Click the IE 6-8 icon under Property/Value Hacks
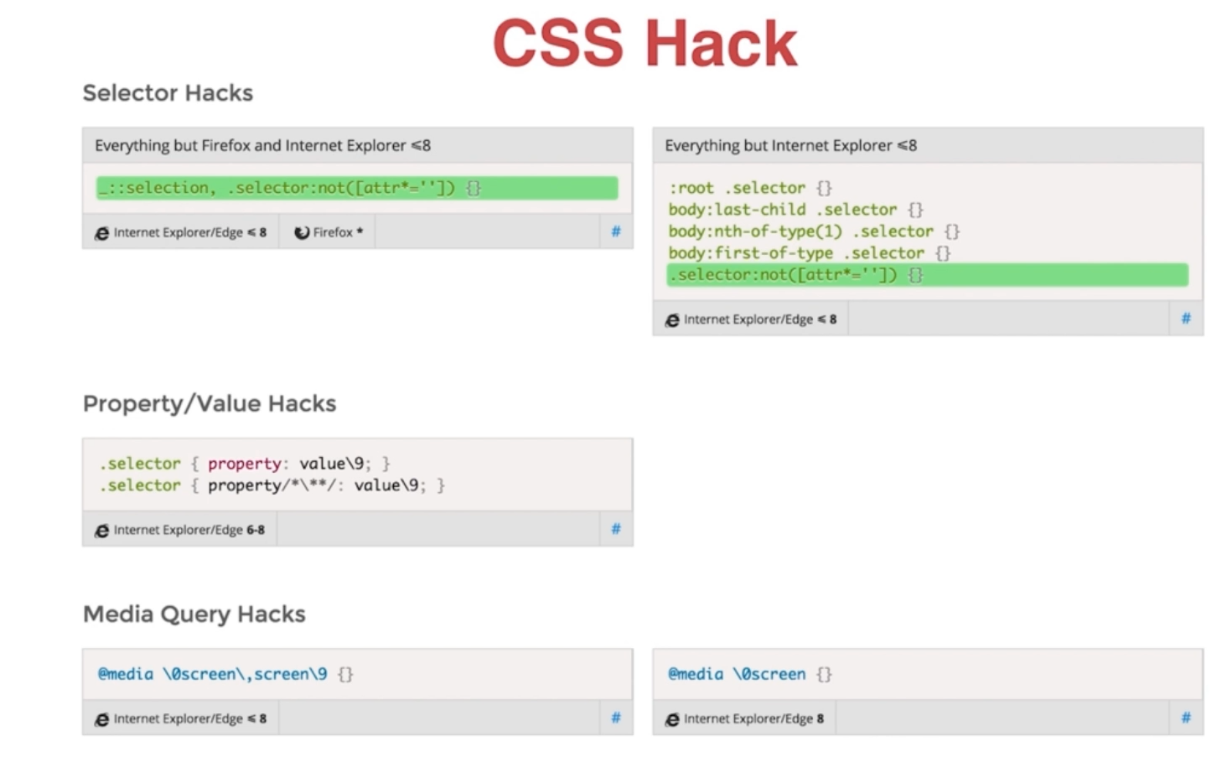The image size is (1221, 769). 101,531
